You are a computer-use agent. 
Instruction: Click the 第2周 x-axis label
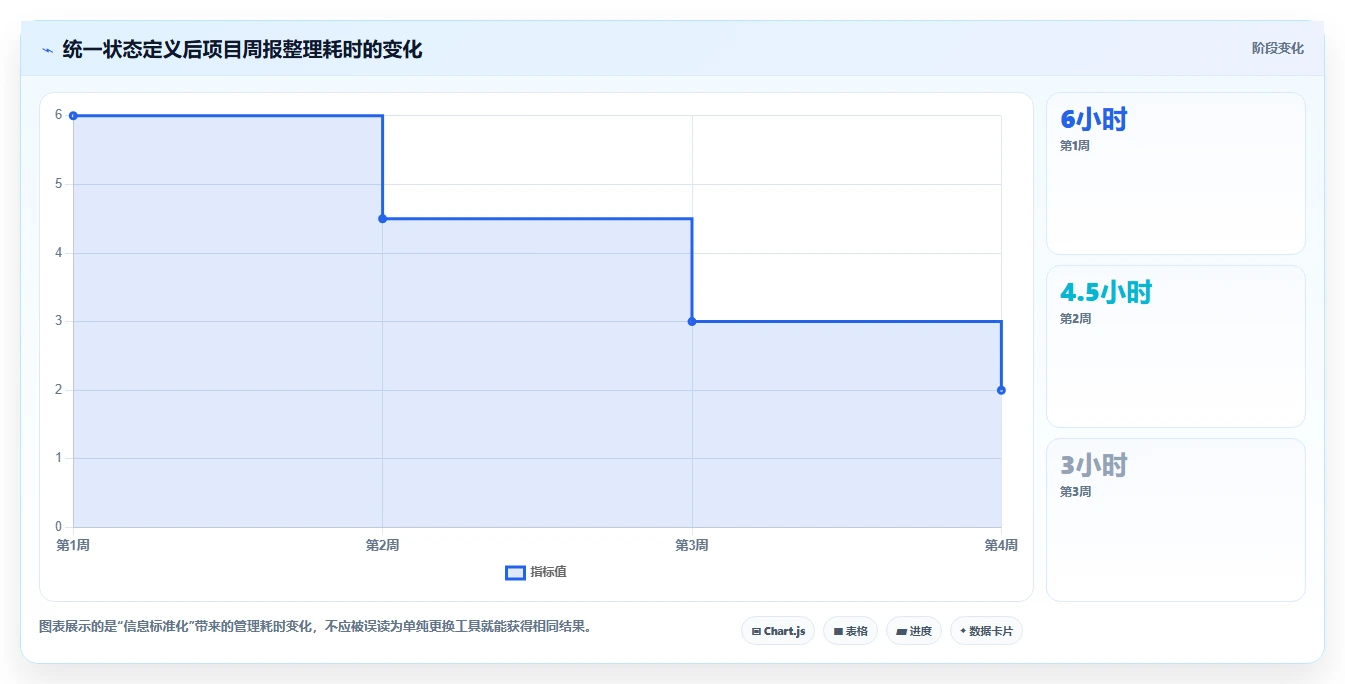click(x=382, y=545)
